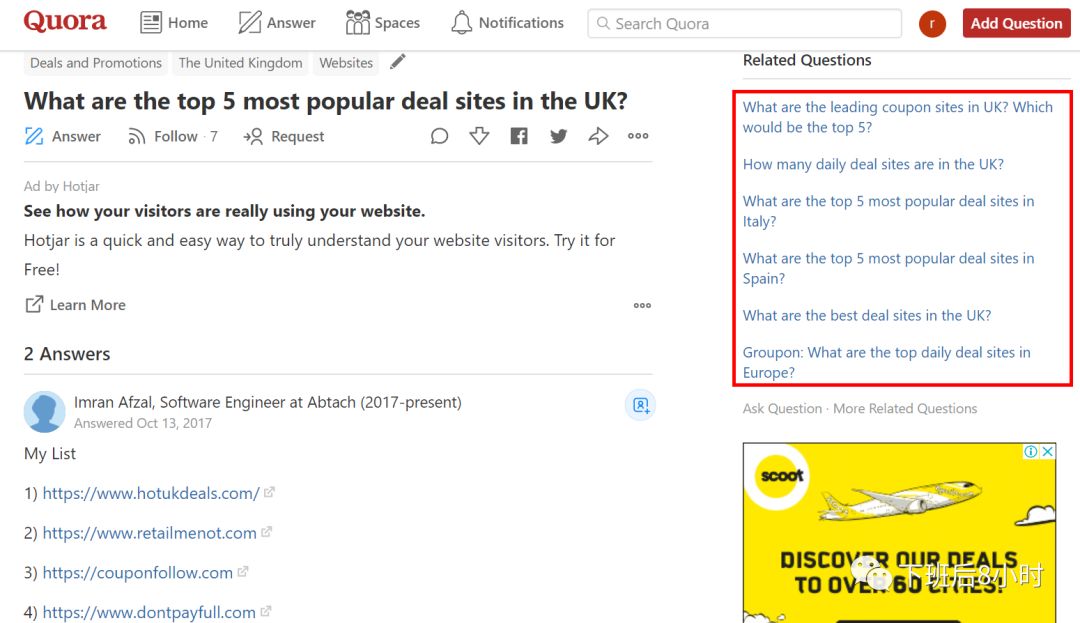
Task: Share the question on Facebook
Action: [x=519, y=136]
